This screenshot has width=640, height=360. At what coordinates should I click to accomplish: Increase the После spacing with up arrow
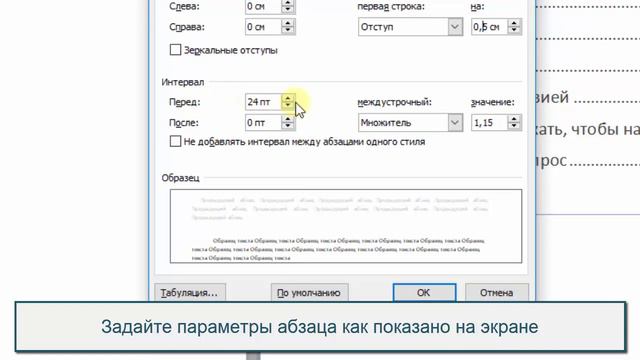[288, 118]
